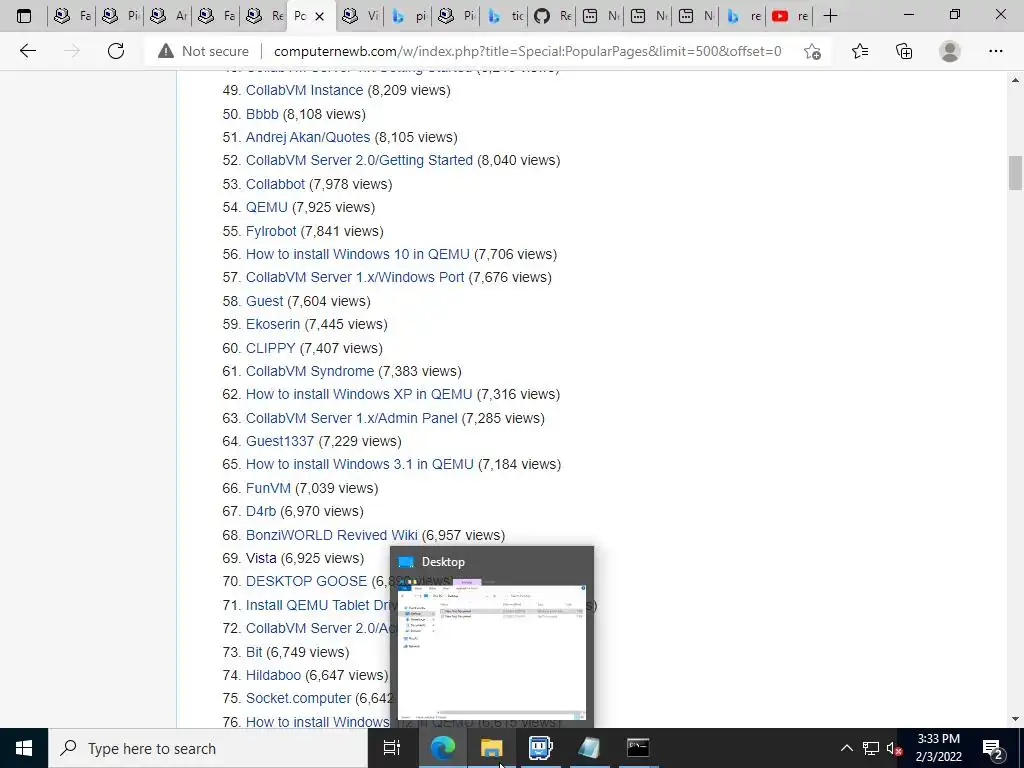Open the Ekoserin link
Screen dimensions: 1024x768
click(273, 324)
